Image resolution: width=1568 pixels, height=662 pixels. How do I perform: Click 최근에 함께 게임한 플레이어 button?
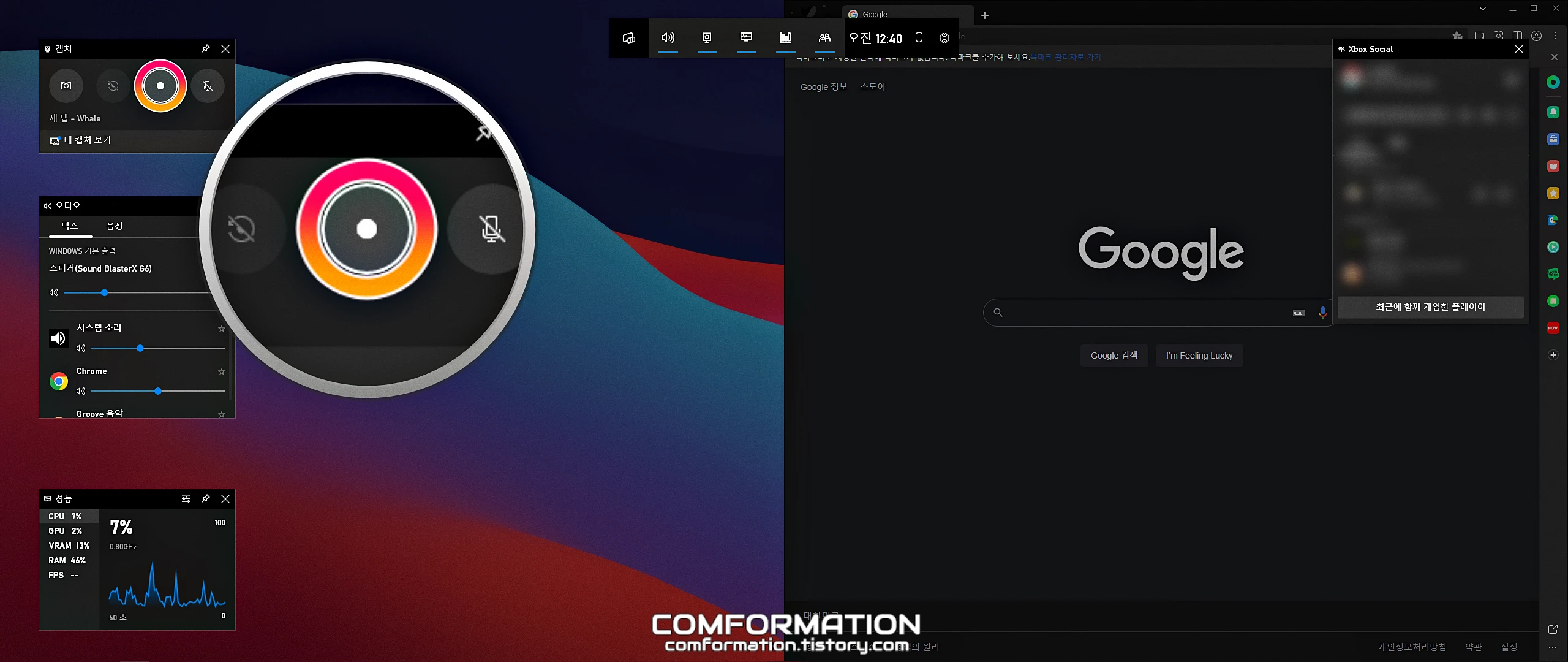tap(1430, 307)
